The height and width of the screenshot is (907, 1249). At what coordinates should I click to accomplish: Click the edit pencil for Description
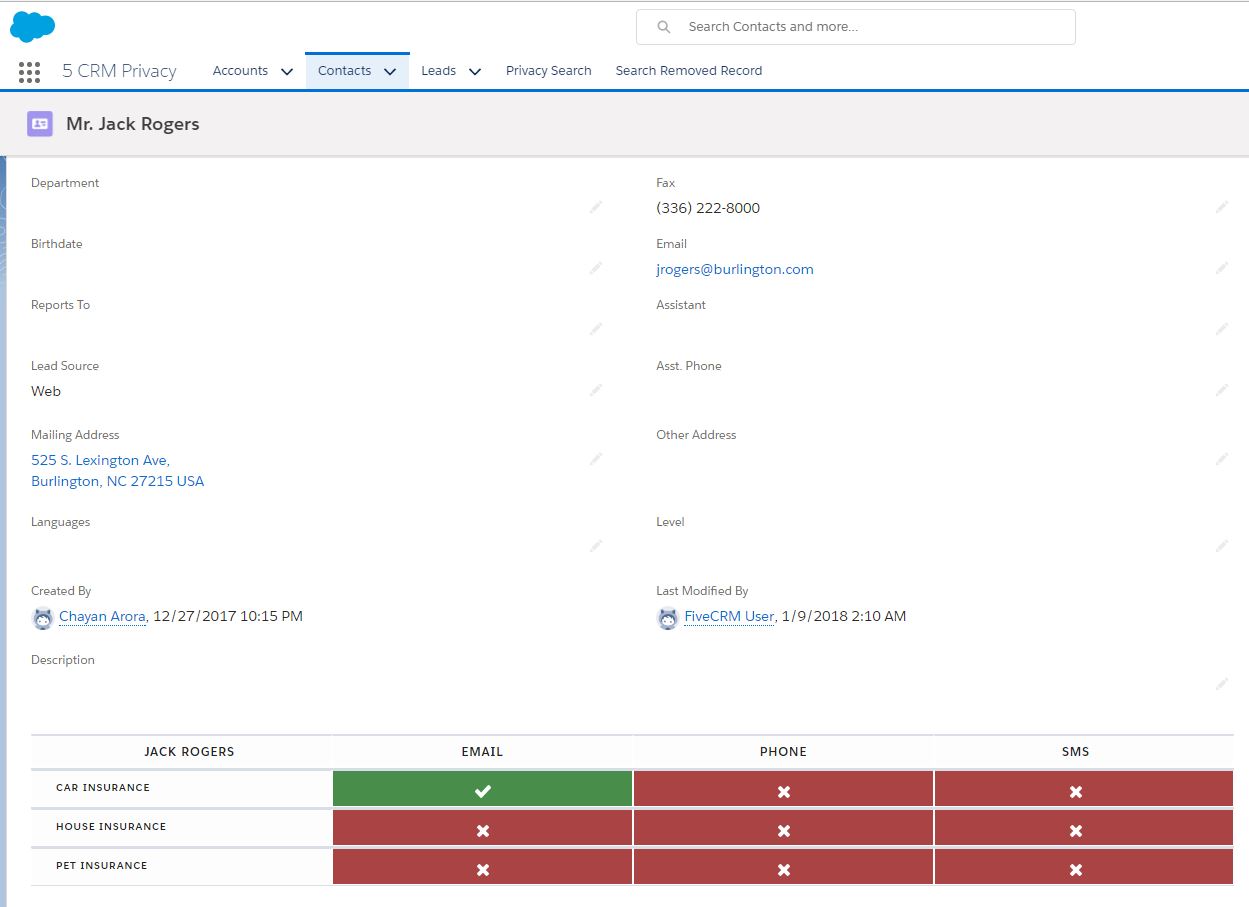pos(1221,683)
